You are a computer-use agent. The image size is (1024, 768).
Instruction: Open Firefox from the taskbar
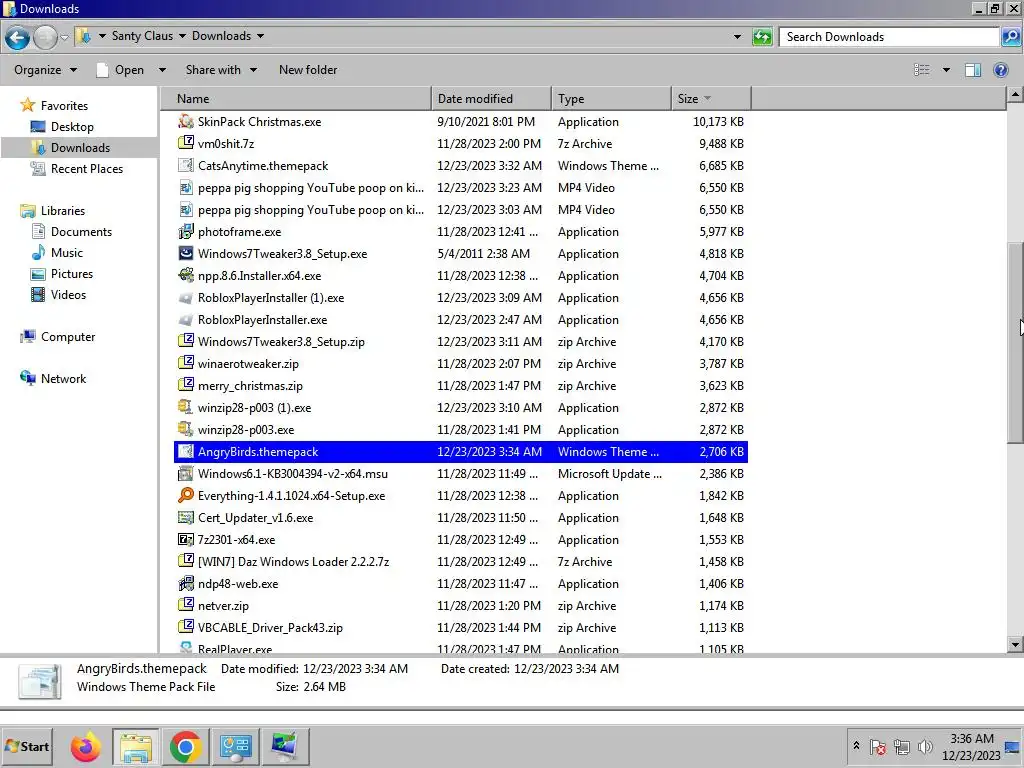click(86, 746)
